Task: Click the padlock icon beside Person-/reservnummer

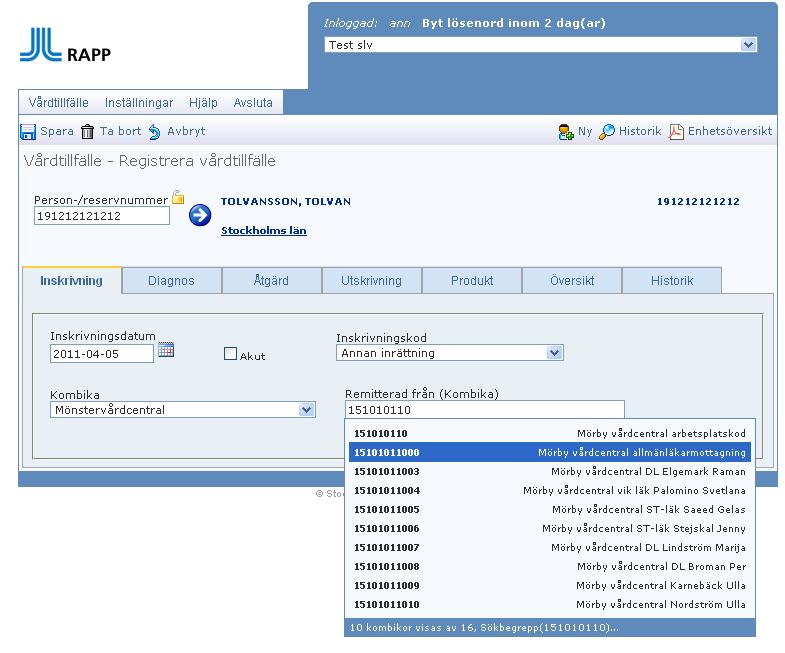Action: 178,197
